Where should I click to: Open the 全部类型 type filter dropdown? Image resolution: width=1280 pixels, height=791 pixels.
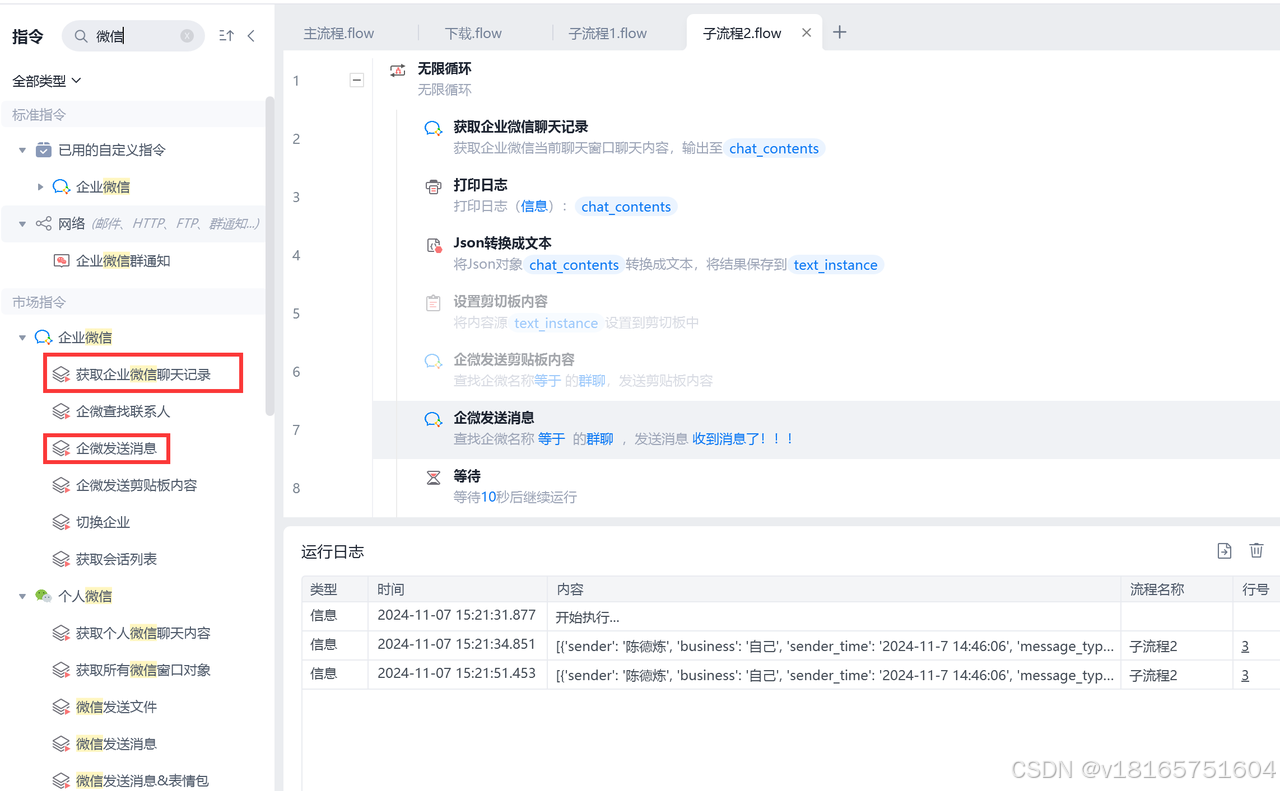[47, 80]
